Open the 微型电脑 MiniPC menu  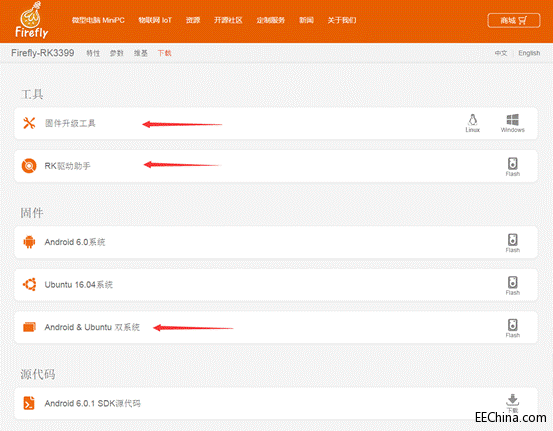click(98, 20)
